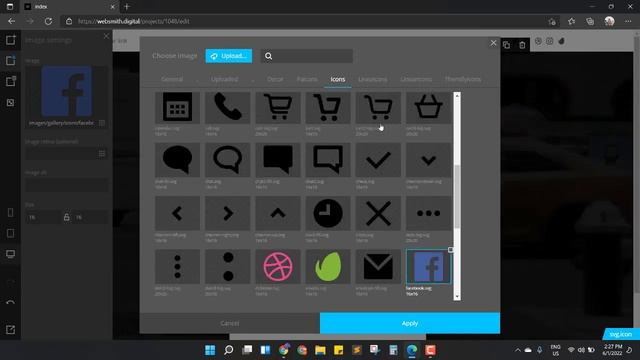Viewport: 640px width, 360px height.
Task: Click the external edit icon at sidebar bottom
Action: (11, 329)
